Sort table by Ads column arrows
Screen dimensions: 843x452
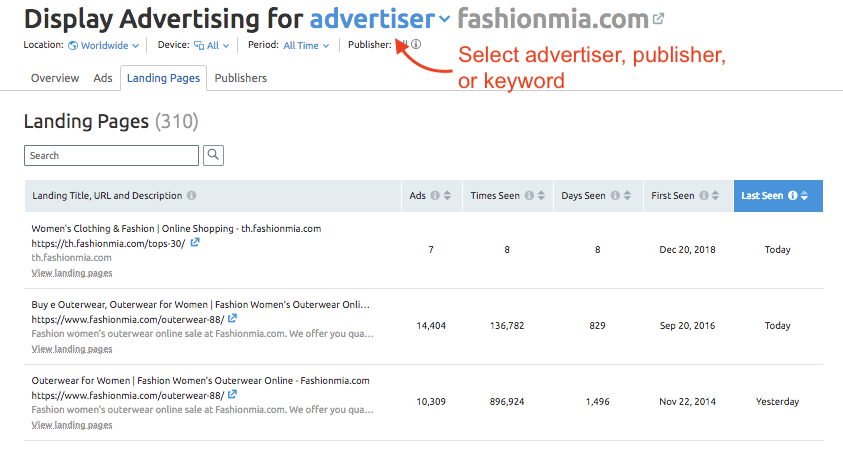447,196
